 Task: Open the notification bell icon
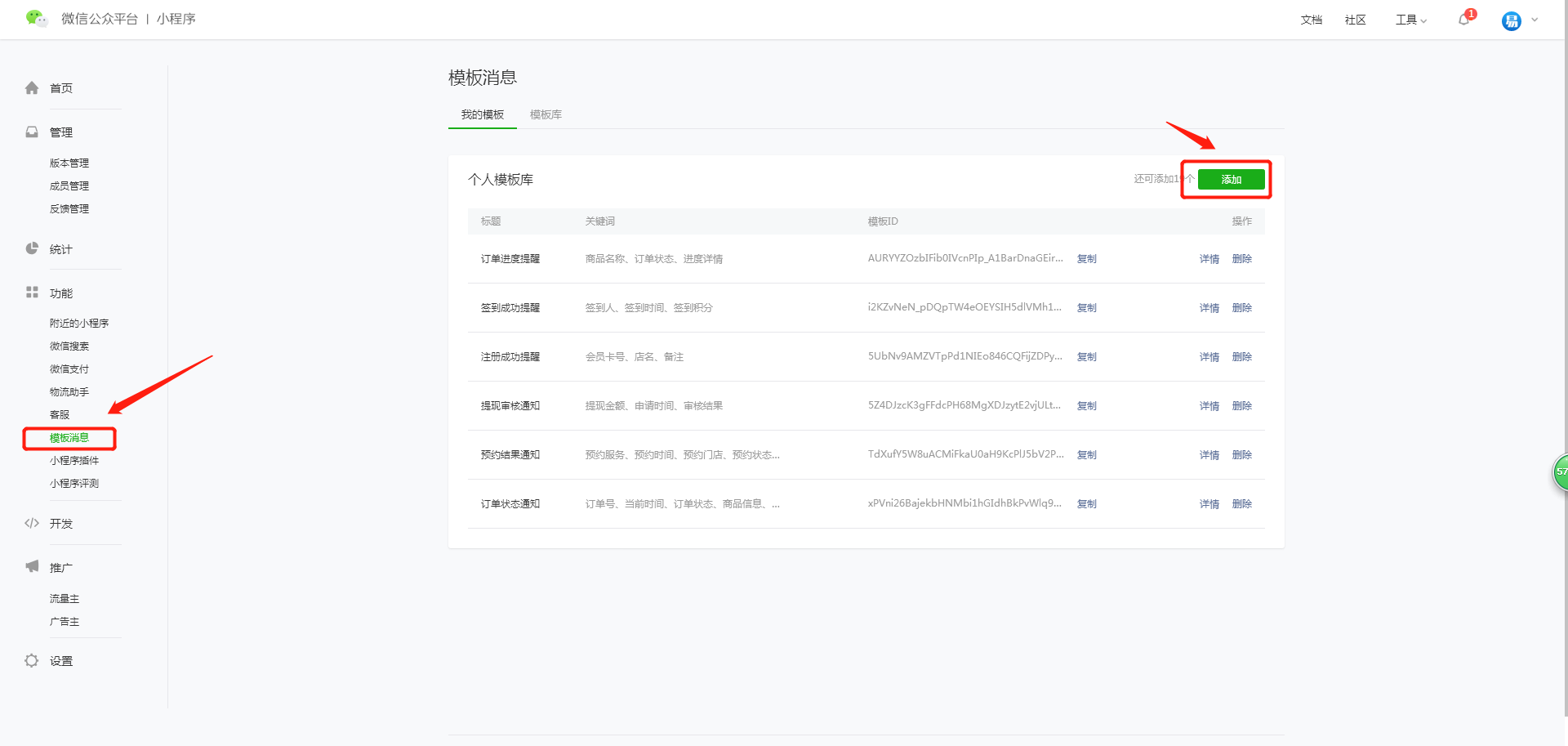[1463, 20]
